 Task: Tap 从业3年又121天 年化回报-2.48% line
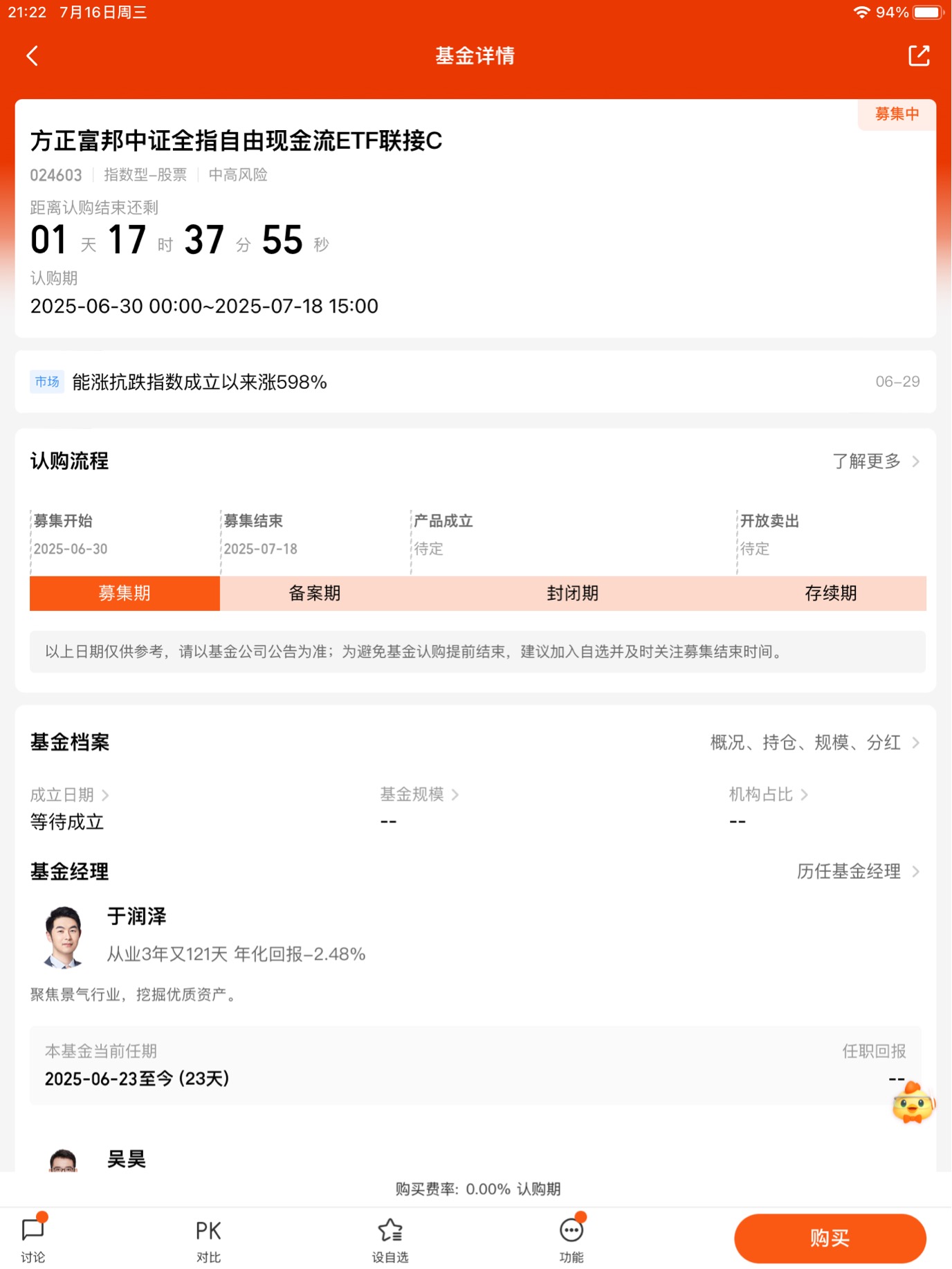[236, 954]
